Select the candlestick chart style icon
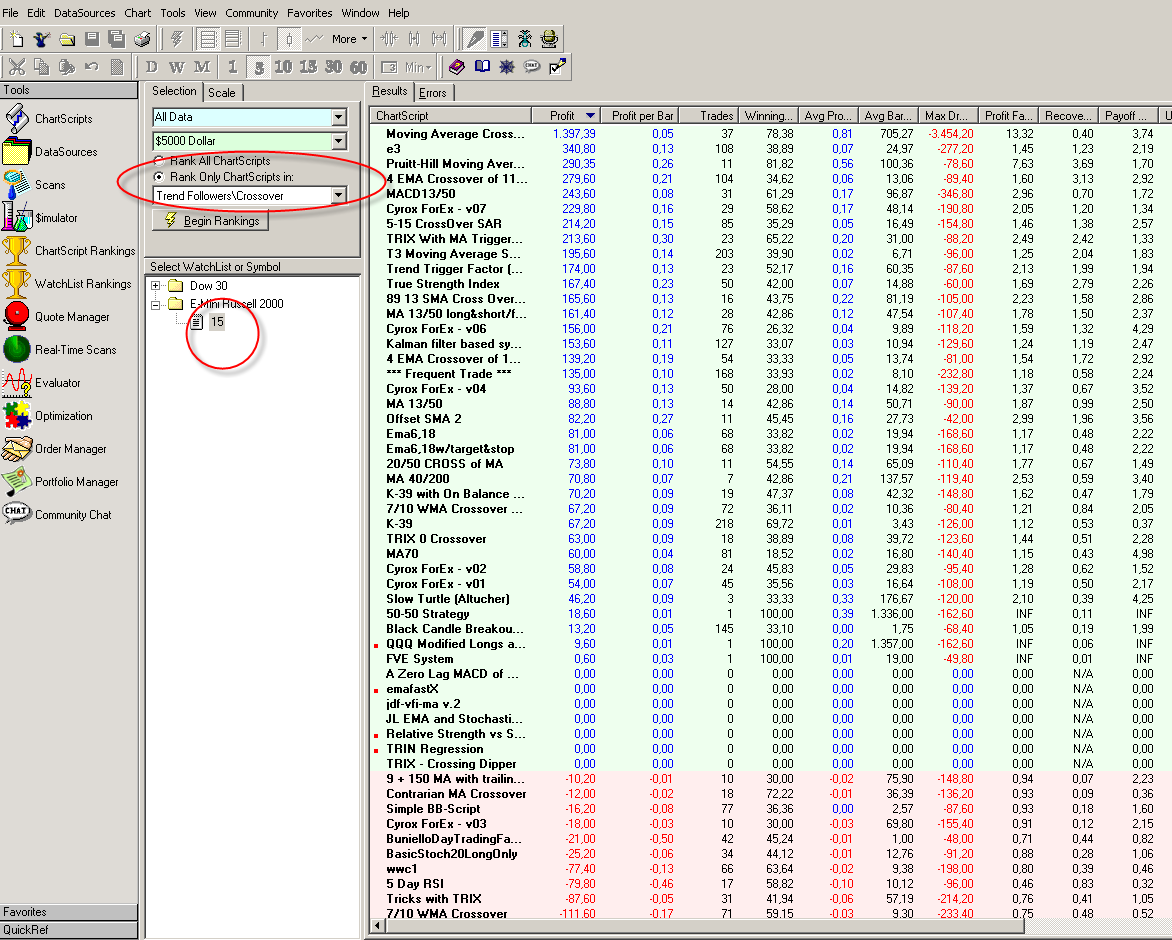This screenshot has width=1172, height=940. pos(289,39)
